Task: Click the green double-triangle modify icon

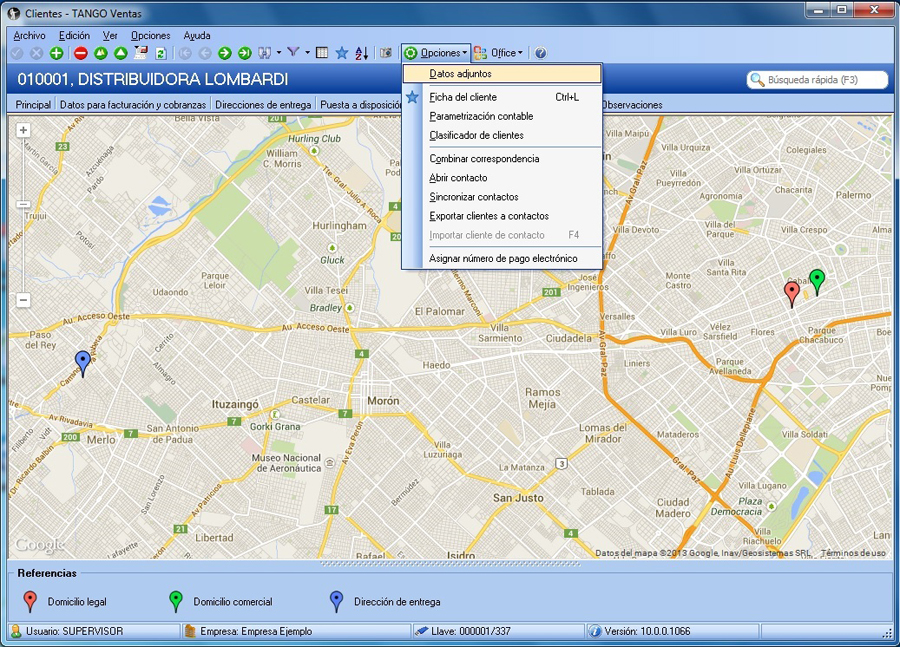Action: pos(101,53)
